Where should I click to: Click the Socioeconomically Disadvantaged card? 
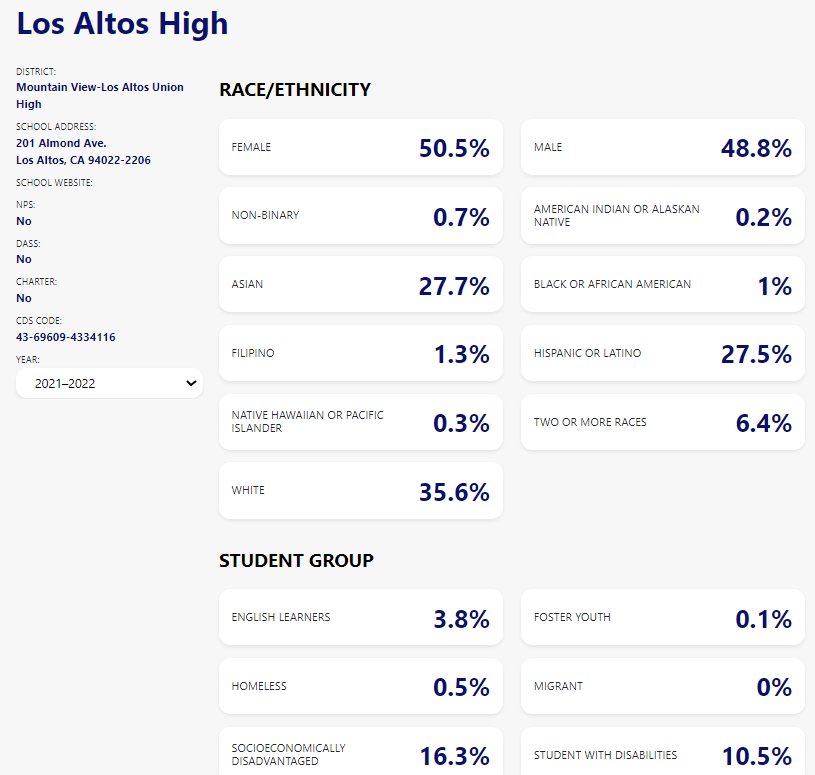(360, 754)
